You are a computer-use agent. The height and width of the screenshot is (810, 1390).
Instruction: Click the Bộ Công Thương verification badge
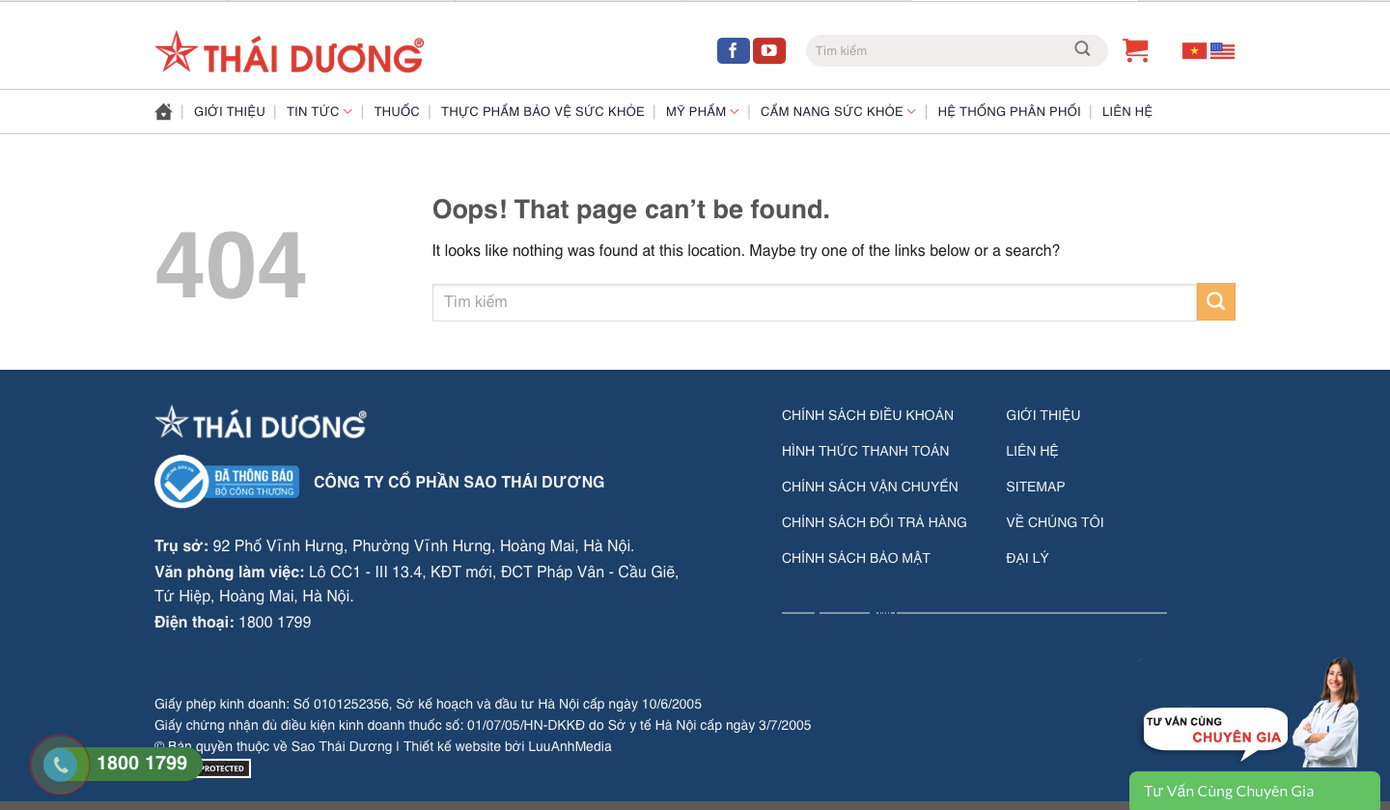point(226,481)
